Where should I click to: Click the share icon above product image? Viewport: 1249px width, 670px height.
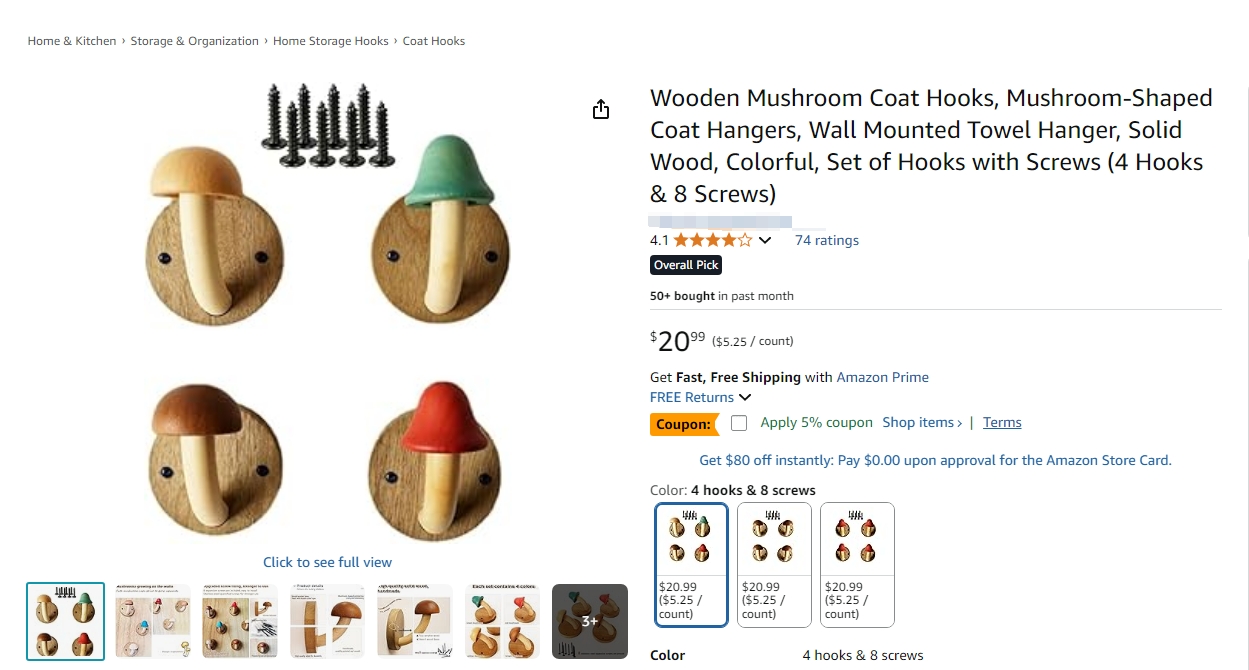[600, 109]
